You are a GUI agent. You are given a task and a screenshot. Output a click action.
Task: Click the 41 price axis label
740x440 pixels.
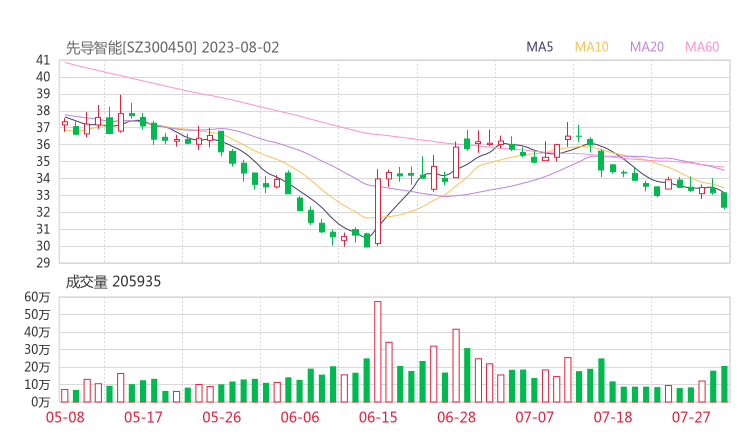coord(43,60)
